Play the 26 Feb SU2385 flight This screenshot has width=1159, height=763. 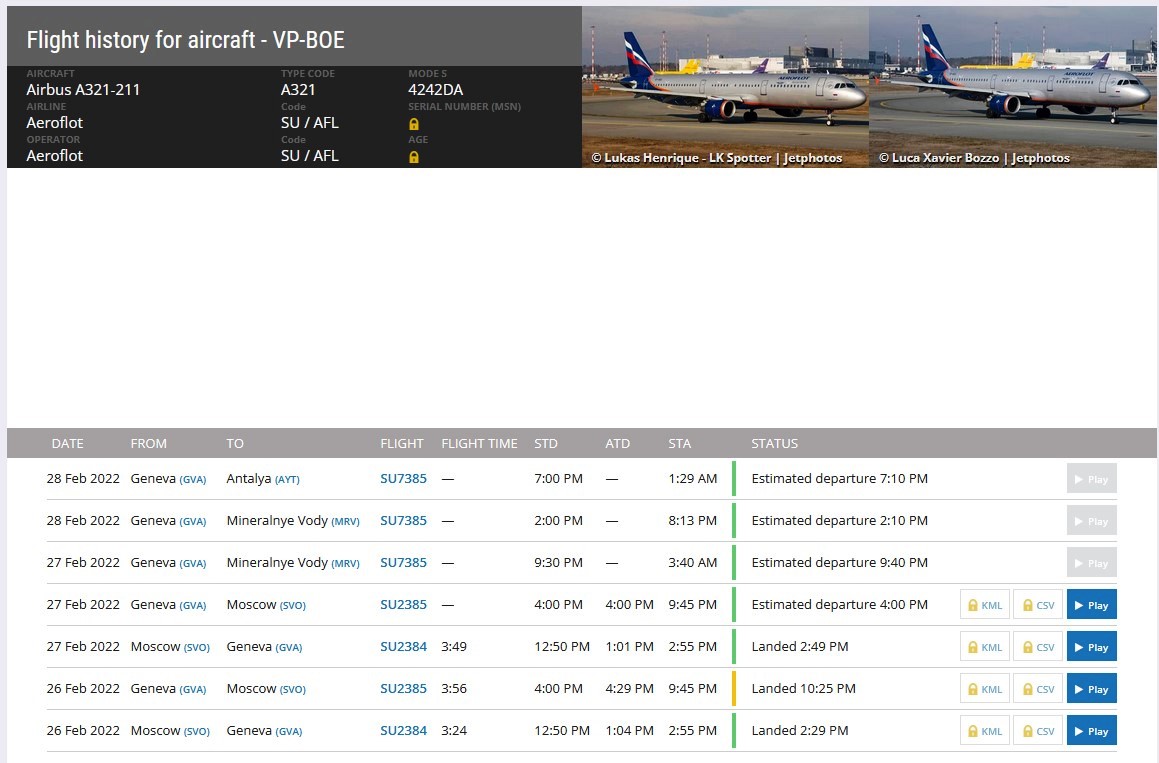(x=1092, y=689)
